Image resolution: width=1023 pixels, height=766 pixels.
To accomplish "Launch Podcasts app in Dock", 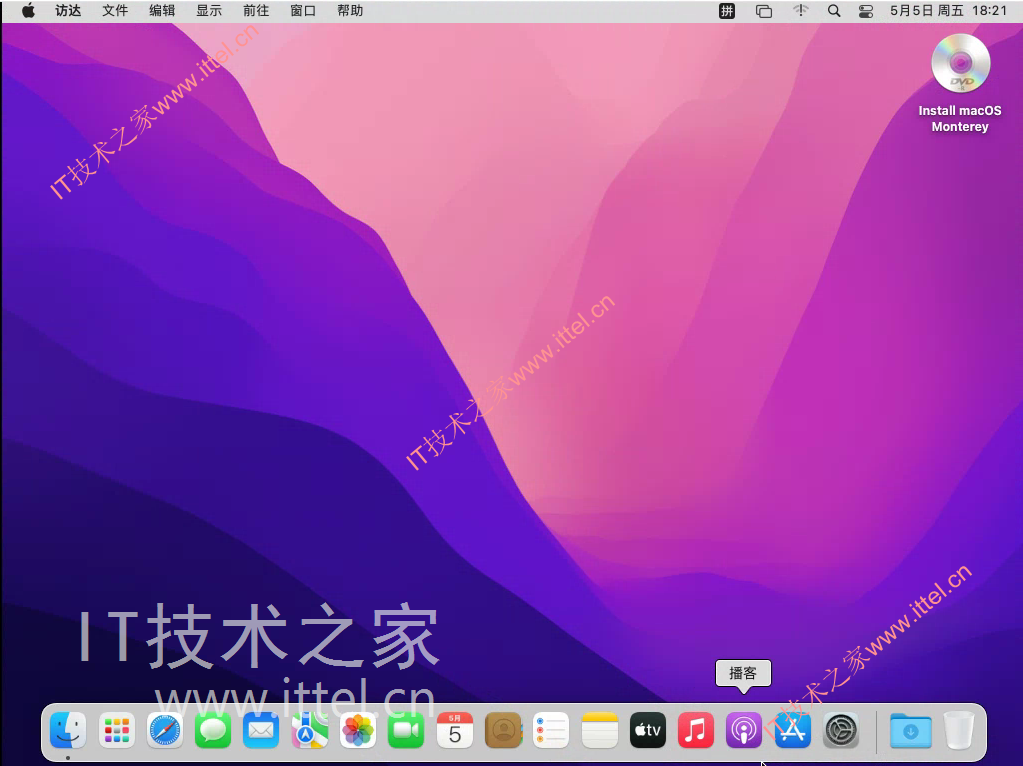I will pos(744,730).
